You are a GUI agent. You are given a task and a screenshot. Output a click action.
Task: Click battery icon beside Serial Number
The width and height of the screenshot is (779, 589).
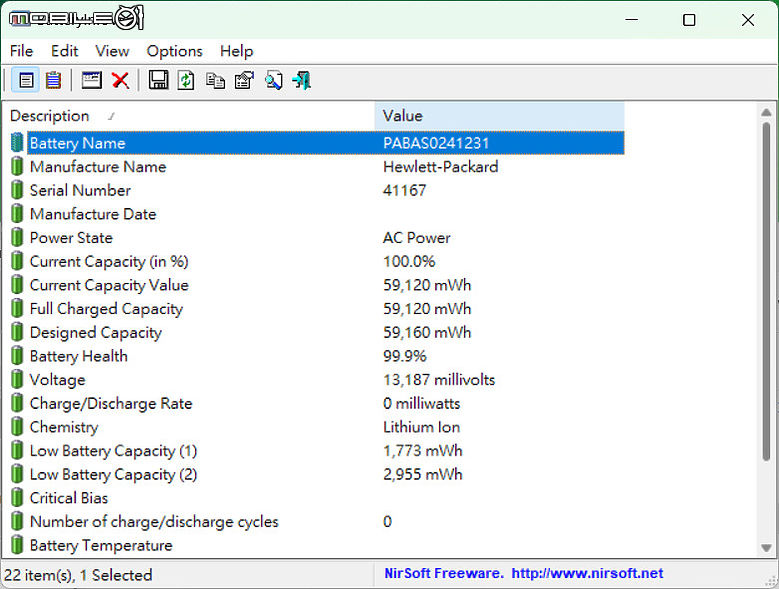coord(17,190)
